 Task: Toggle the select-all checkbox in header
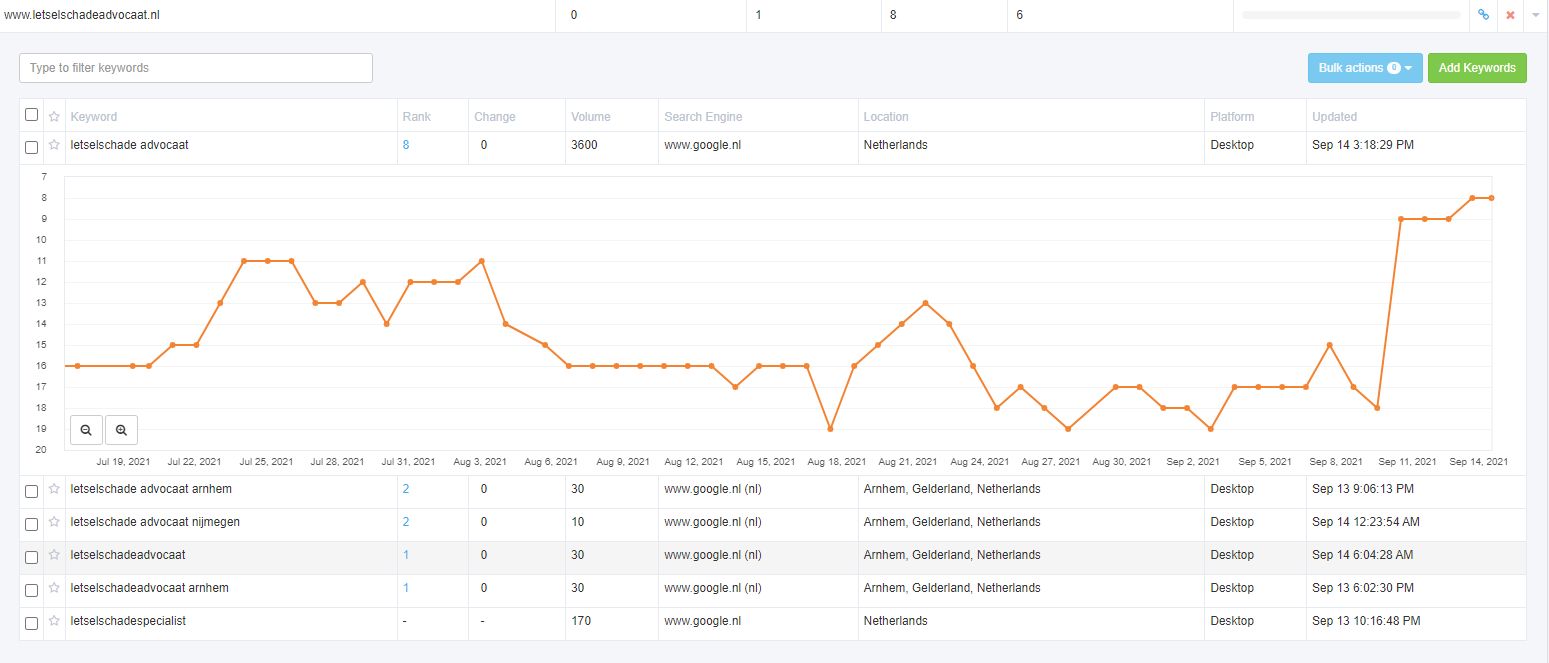[x=31, y=115]
